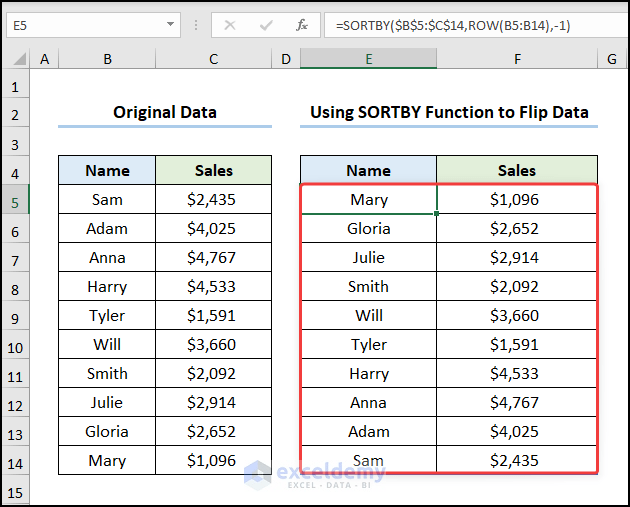
Task: Click 'Julie' in flipped data column E
Action: pyautogui.click(x=368, y=257)
